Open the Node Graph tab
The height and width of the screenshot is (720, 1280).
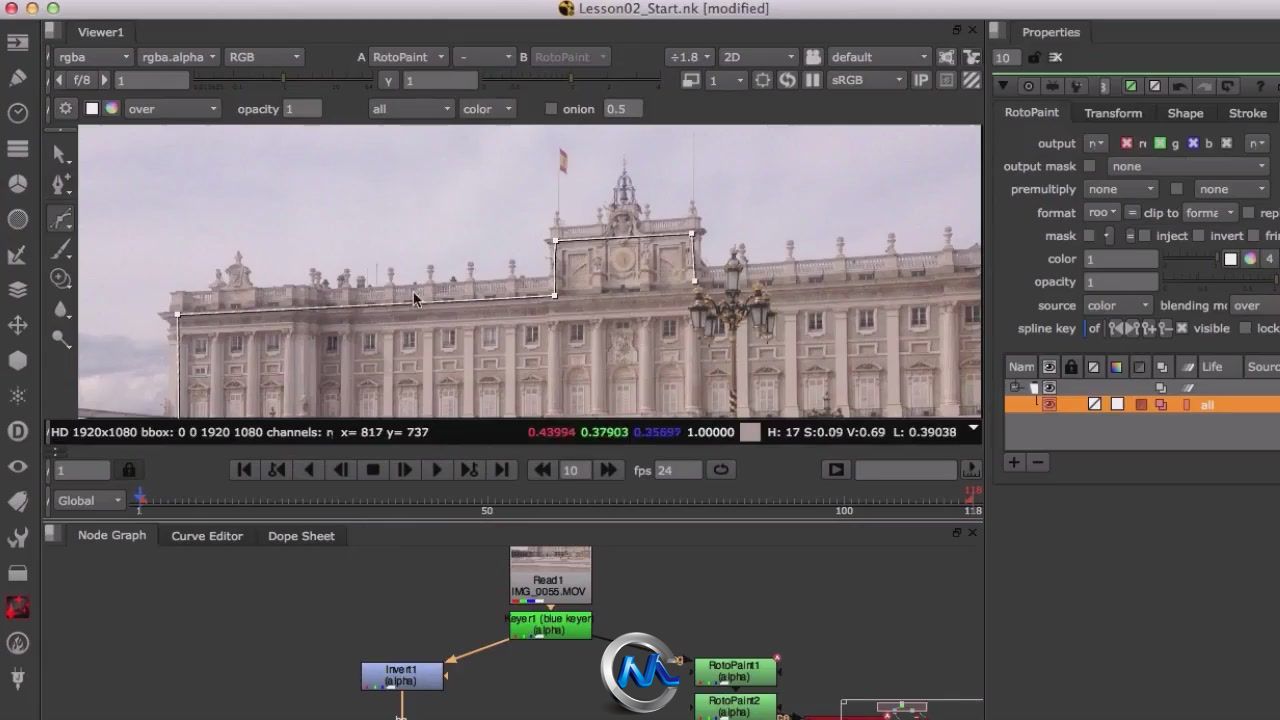[112, 535]
